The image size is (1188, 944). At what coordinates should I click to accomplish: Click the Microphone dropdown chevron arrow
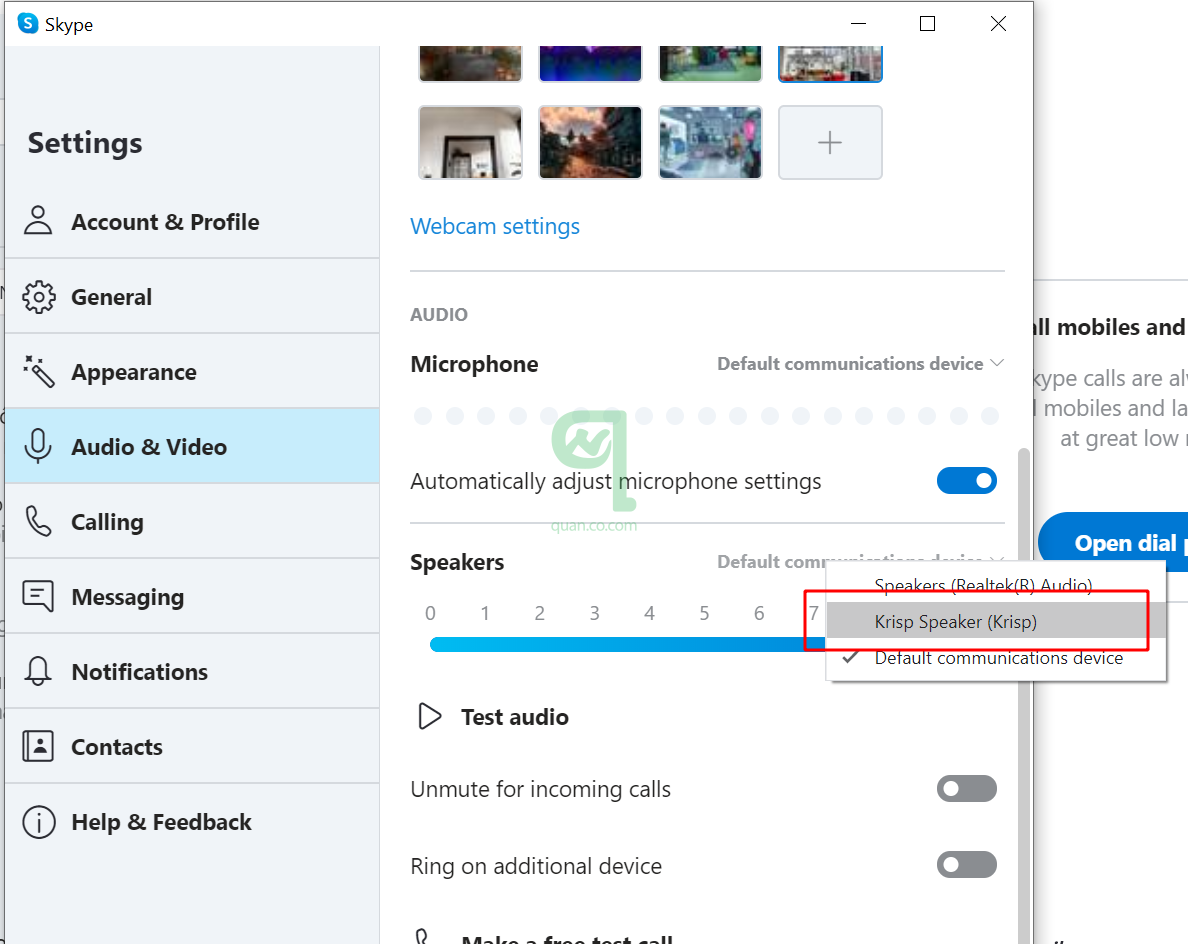[997, 363]
